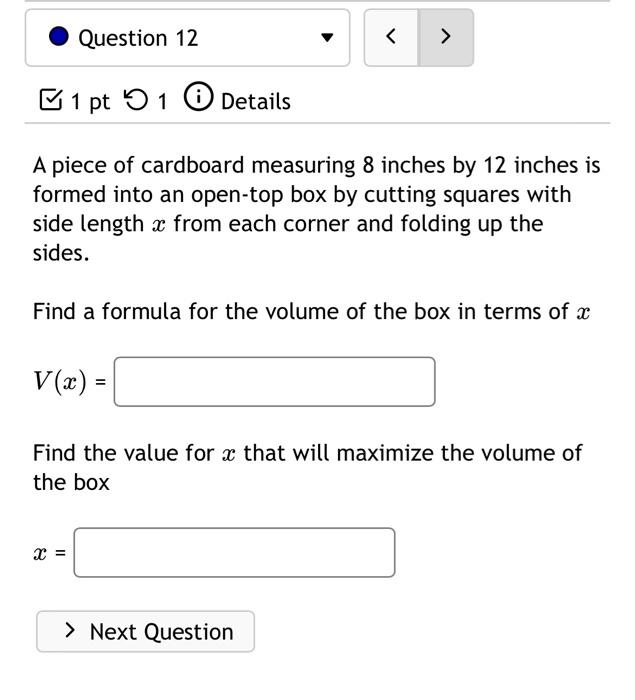Click the Next Question button
Viewport: 635px width, 700px height.
pos(146,631)
